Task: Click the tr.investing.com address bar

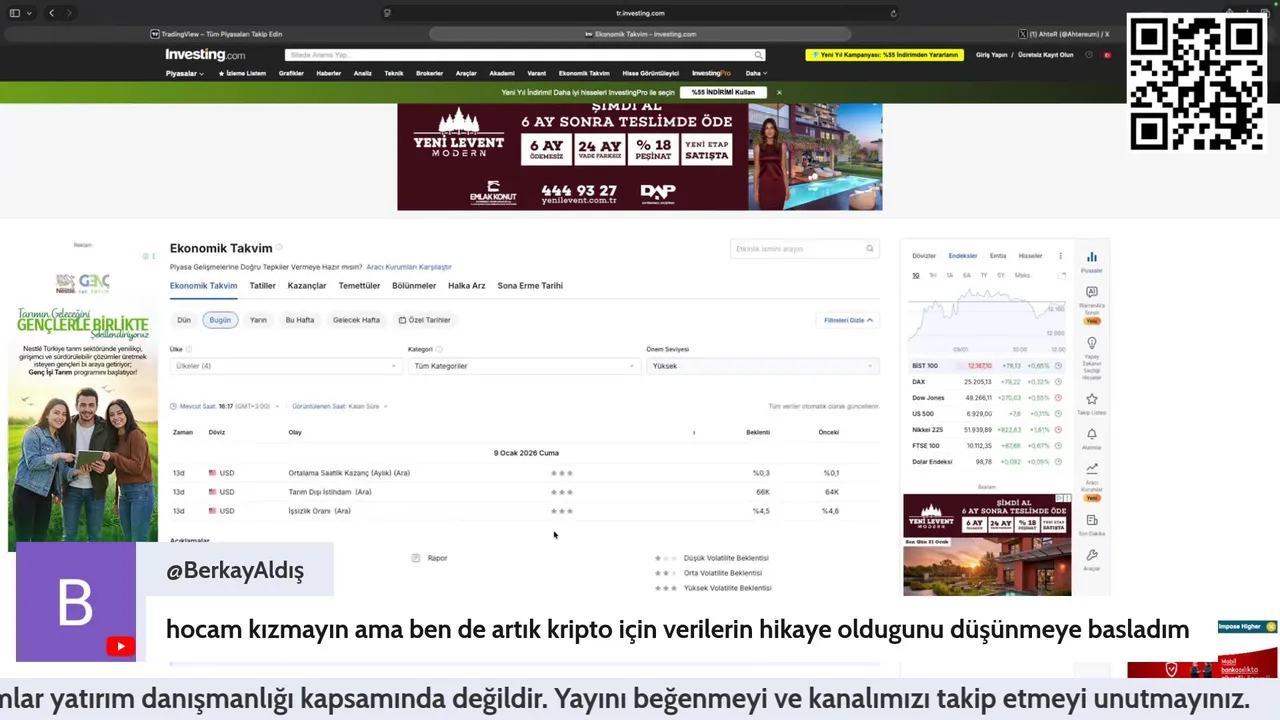Action: pyautogui.click(x=640, y=13)
